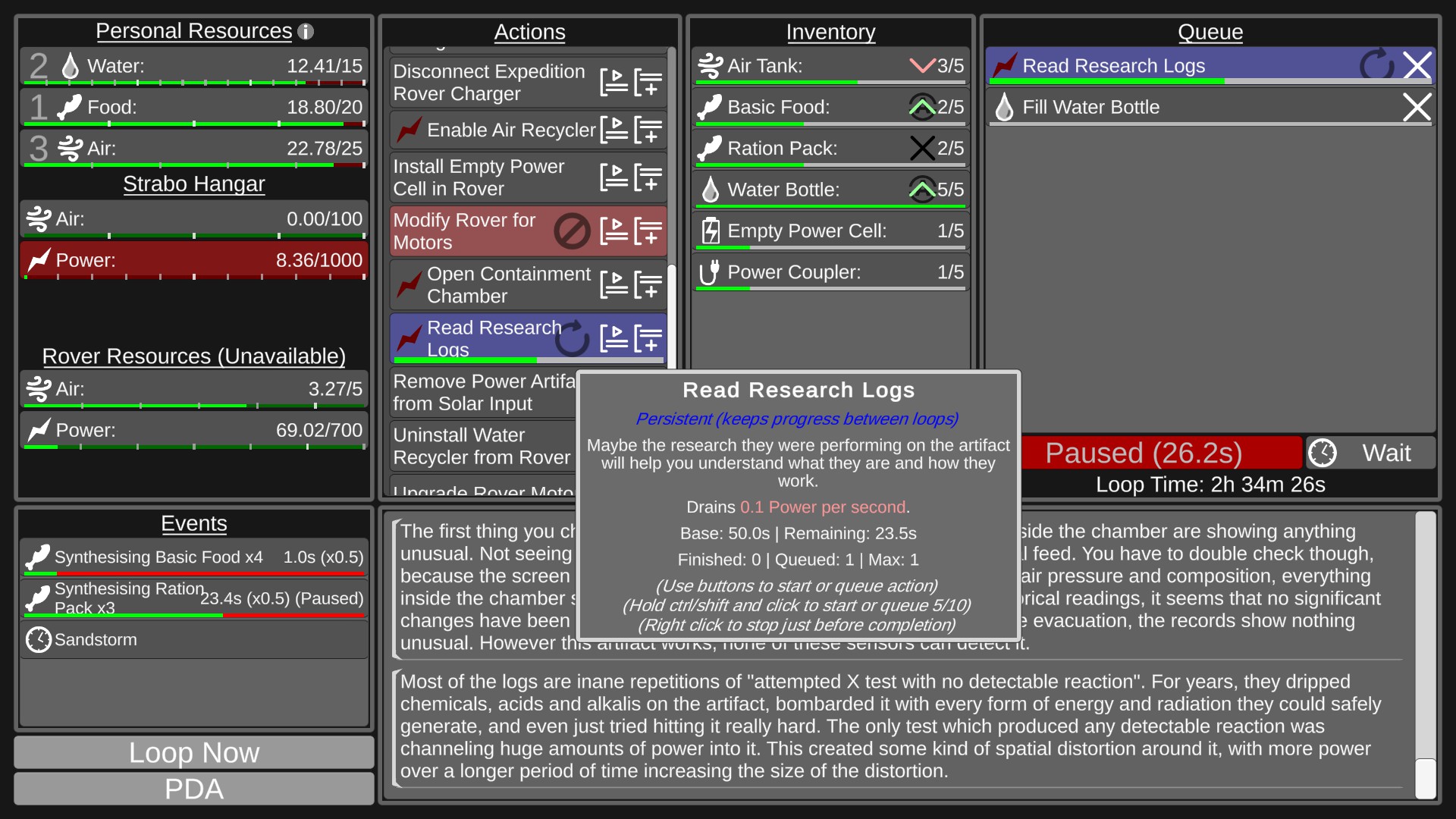Click Read Research Logs progress bar in queue

(x=1212, y=80)
